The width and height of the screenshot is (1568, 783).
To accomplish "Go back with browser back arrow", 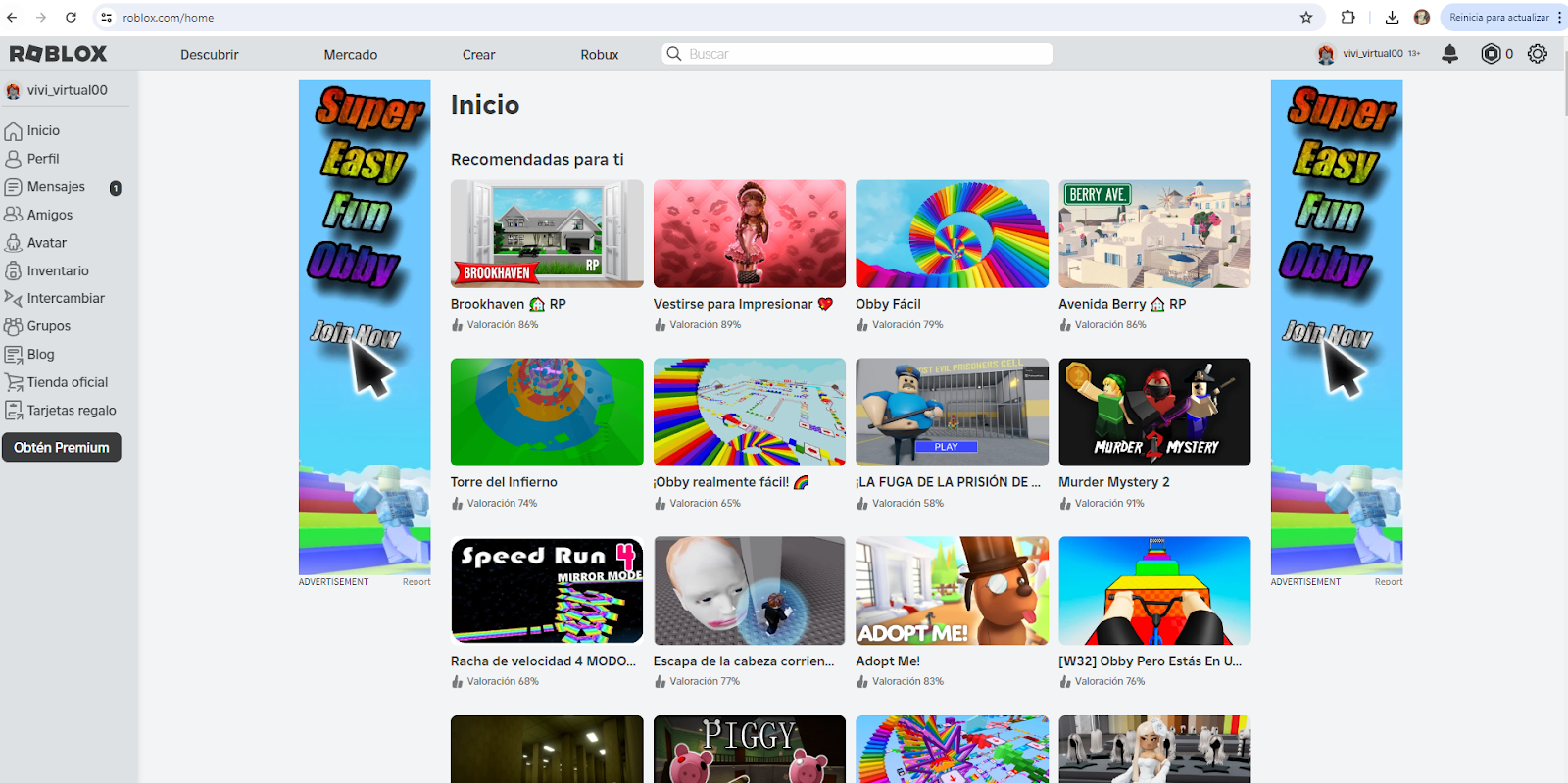I will point(12,17).
